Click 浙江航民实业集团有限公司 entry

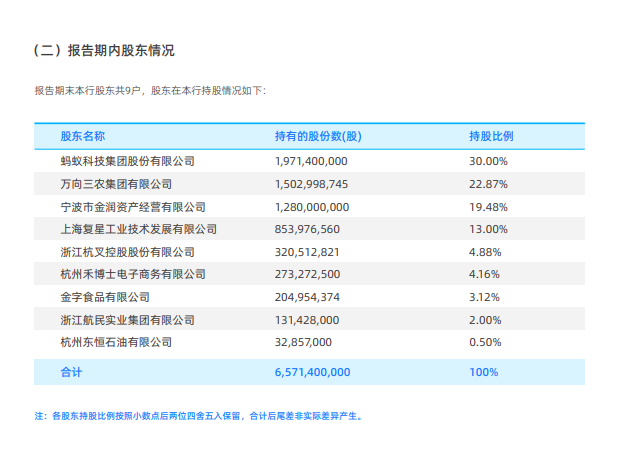coord(128,320)
